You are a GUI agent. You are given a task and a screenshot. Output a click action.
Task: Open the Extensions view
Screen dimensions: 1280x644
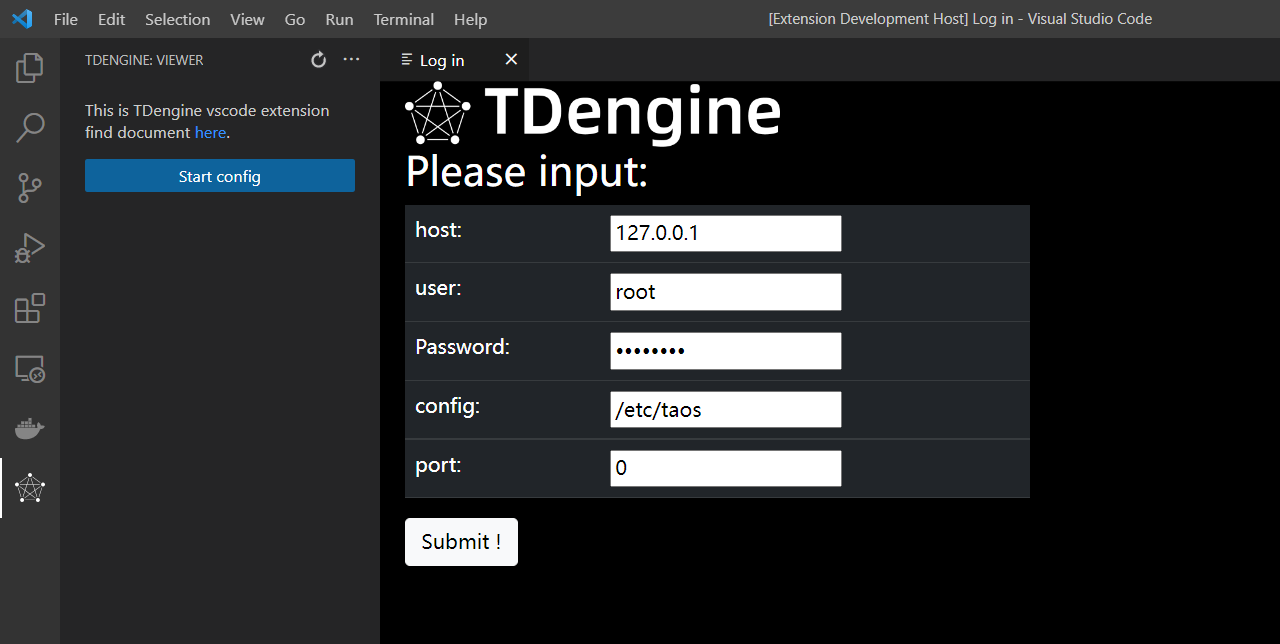point(30,308)
